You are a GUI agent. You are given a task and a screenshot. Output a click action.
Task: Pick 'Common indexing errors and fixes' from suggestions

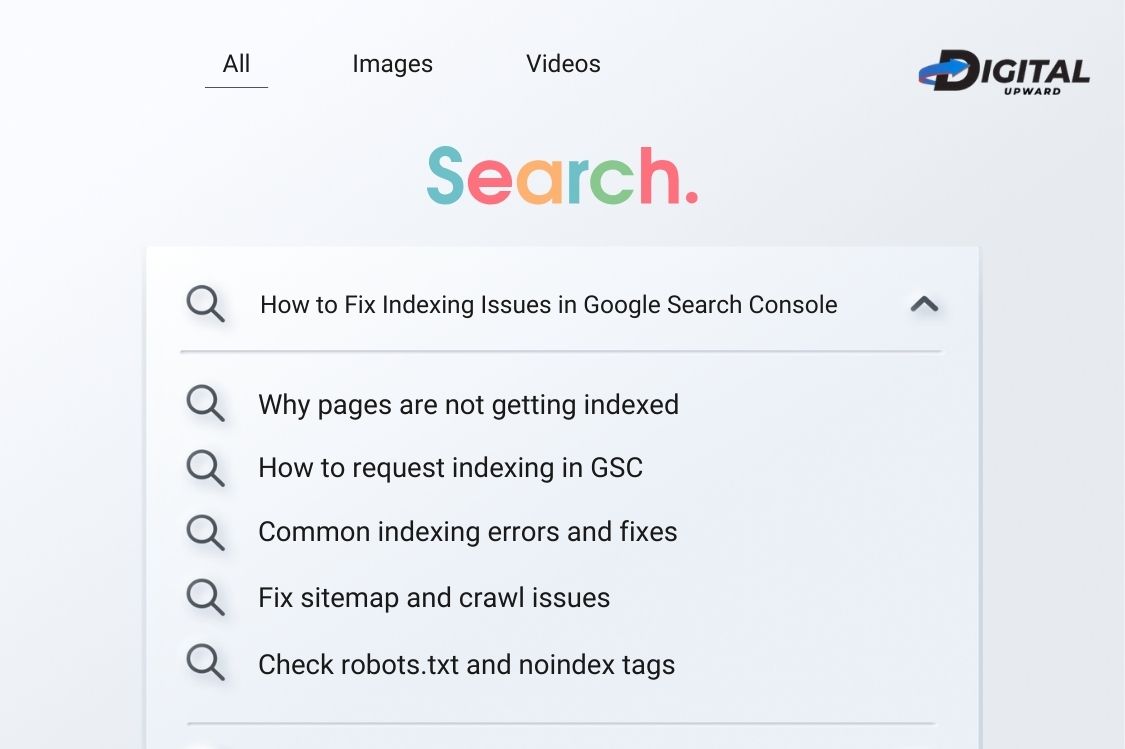pos(468,531)
